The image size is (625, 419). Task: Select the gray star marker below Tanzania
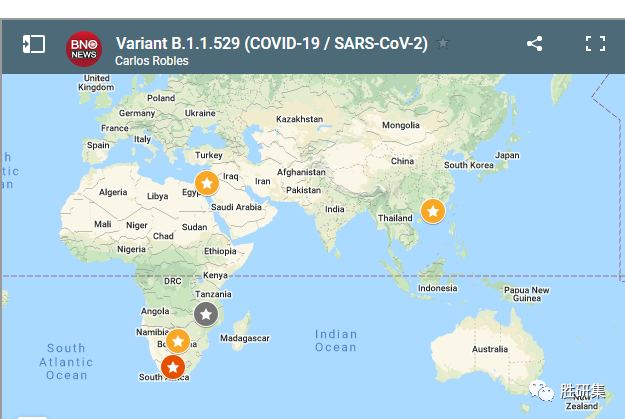coord(206,314)
